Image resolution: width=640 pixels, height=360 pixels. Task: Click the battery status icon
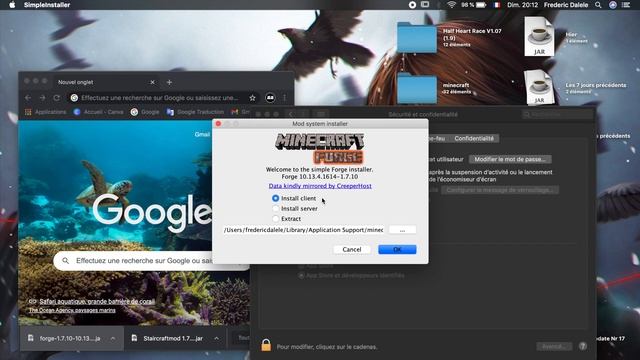coord(481,5)
